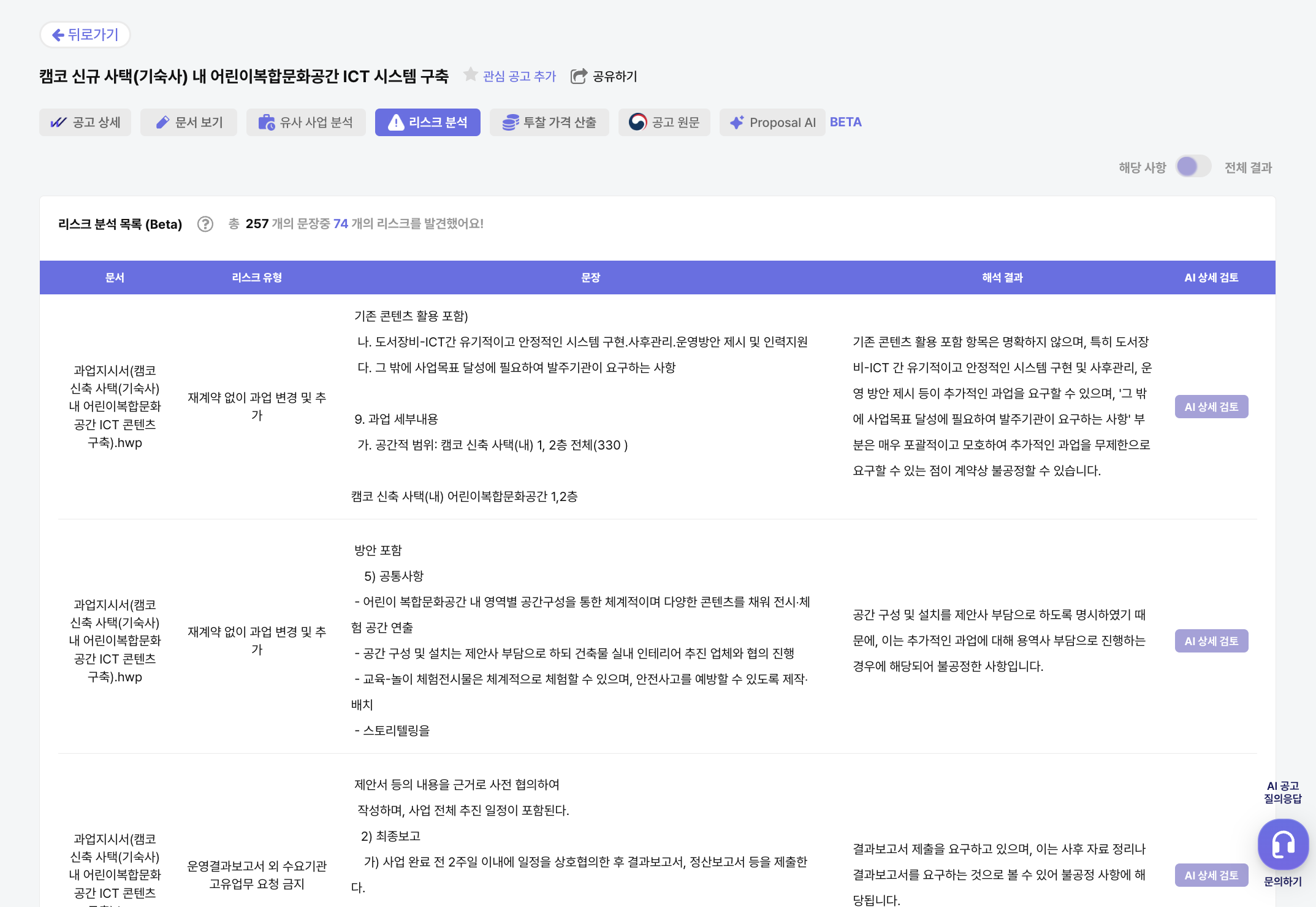Select the 리스크 분석 tab
Viewport: 1316px width, 907px height.
[427, 122]
